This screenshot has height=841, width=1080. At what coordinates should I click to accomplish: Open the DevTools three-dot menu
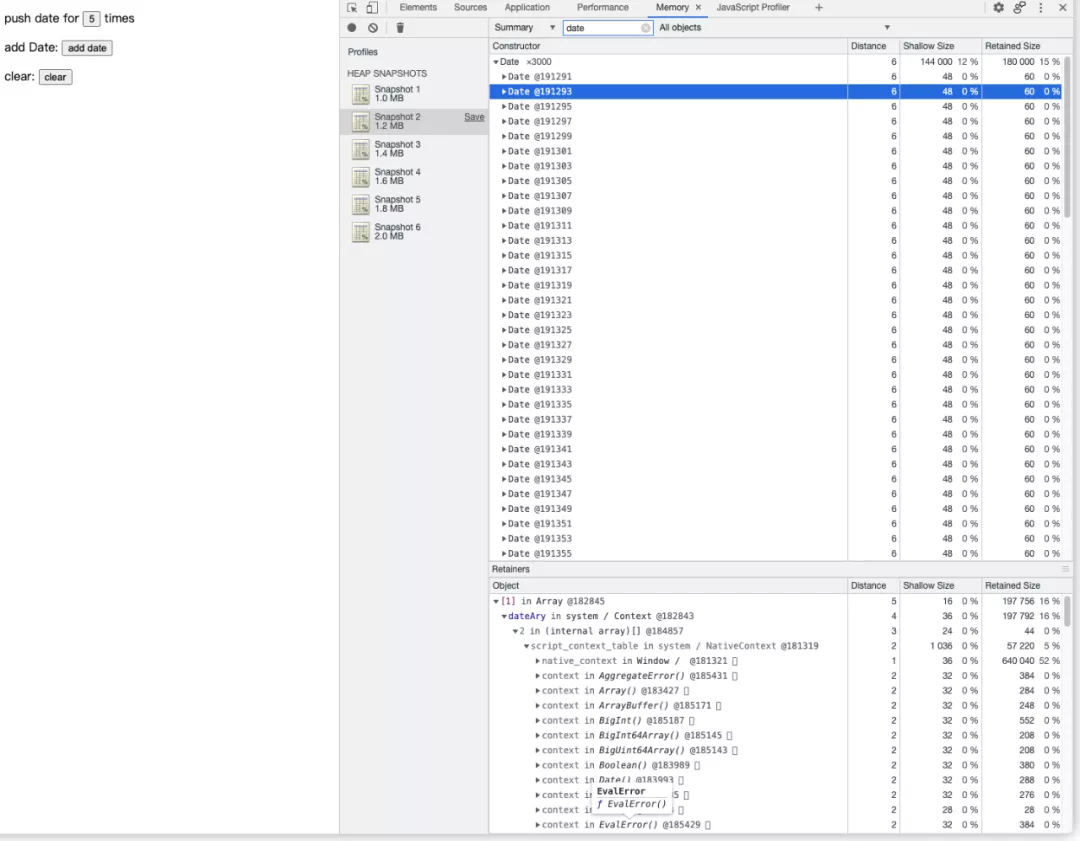coord(1041,8)
